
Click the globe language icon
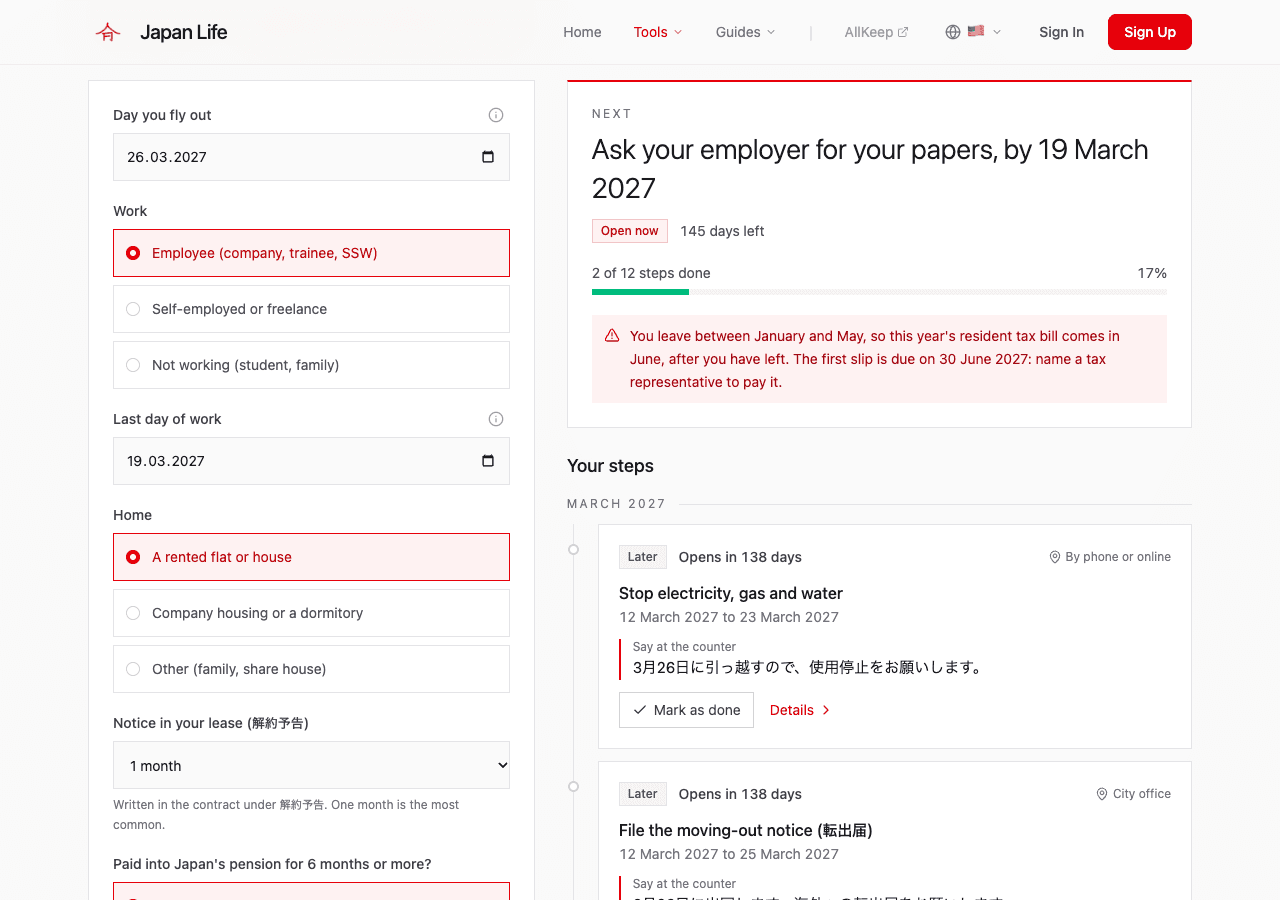(953, 32)
